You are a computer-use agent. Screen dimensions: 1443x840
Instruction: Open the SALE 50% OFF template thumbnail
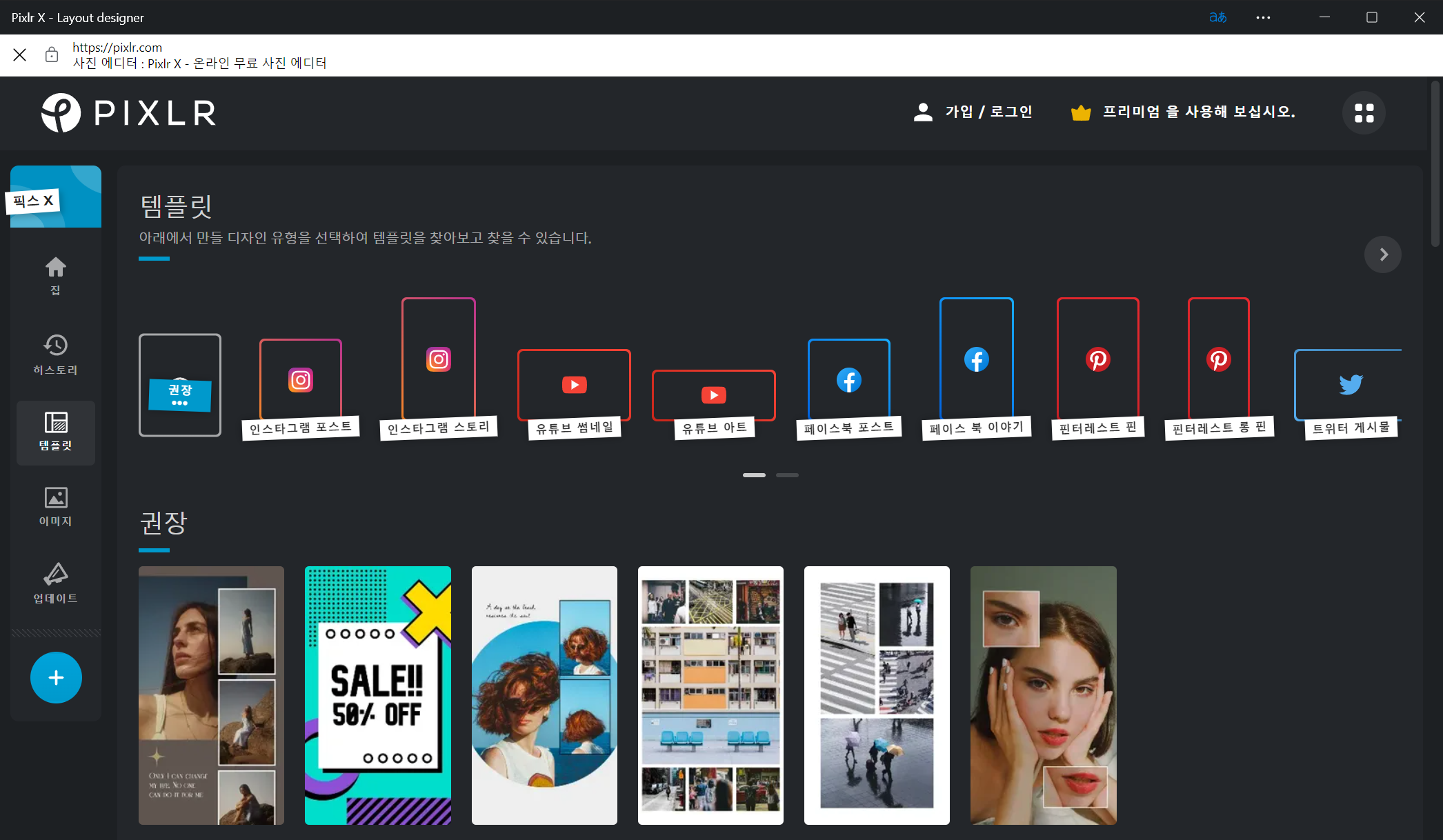click(378, 695)
